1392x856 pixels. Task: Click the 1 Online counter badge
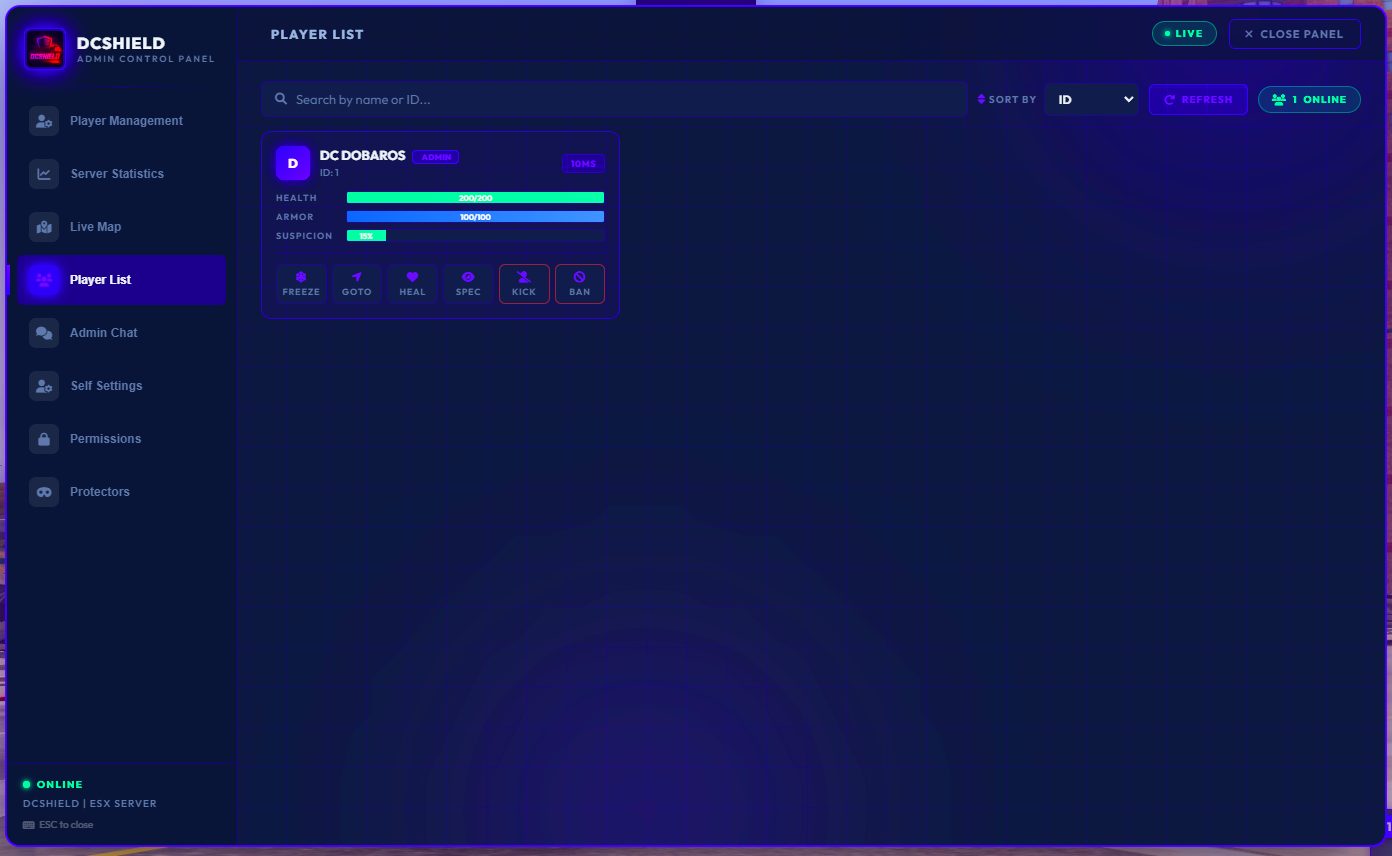(1309, 99)
